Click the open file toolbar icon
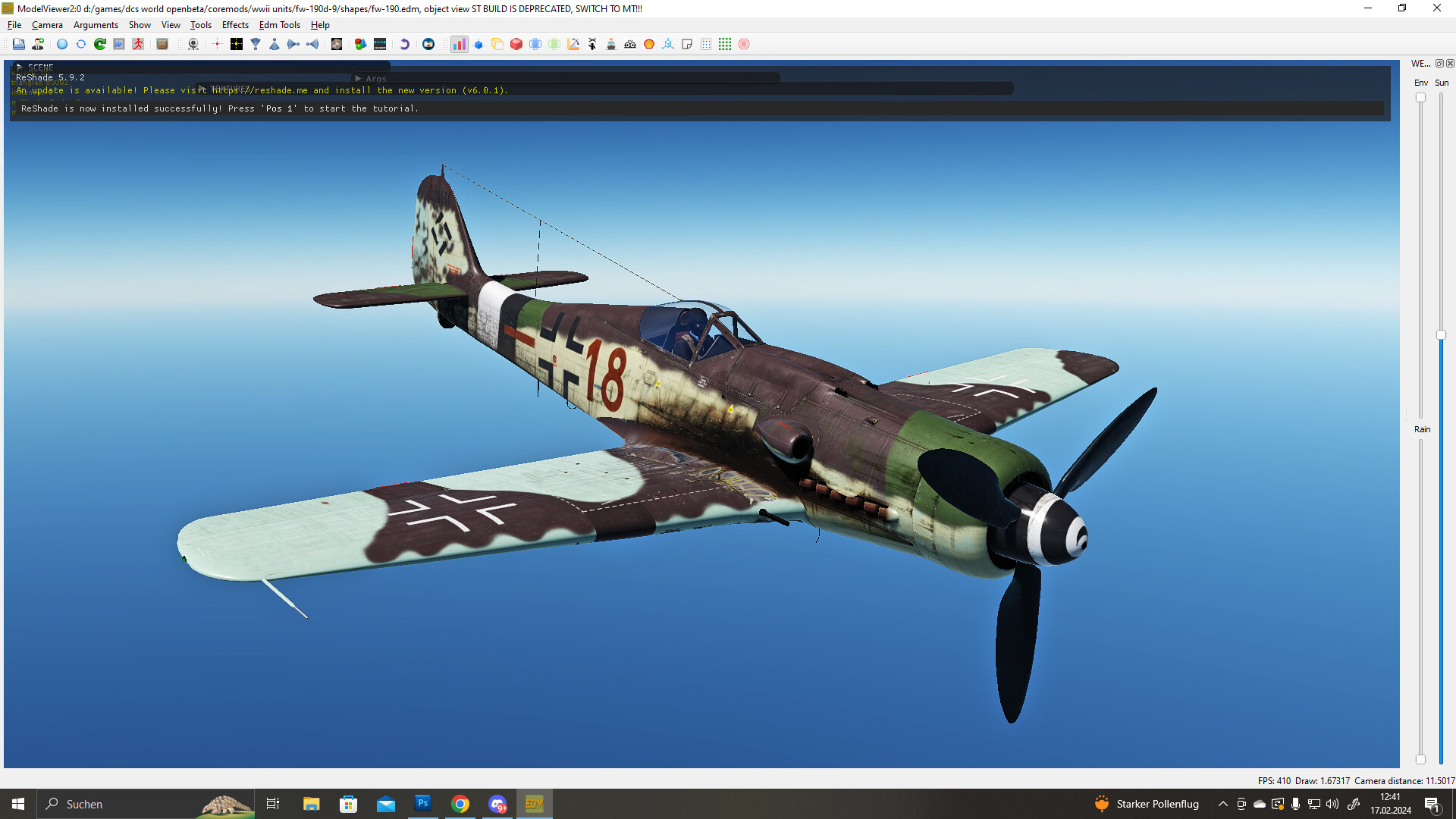The image size is (1456, 819). click(x=19, y=44)
